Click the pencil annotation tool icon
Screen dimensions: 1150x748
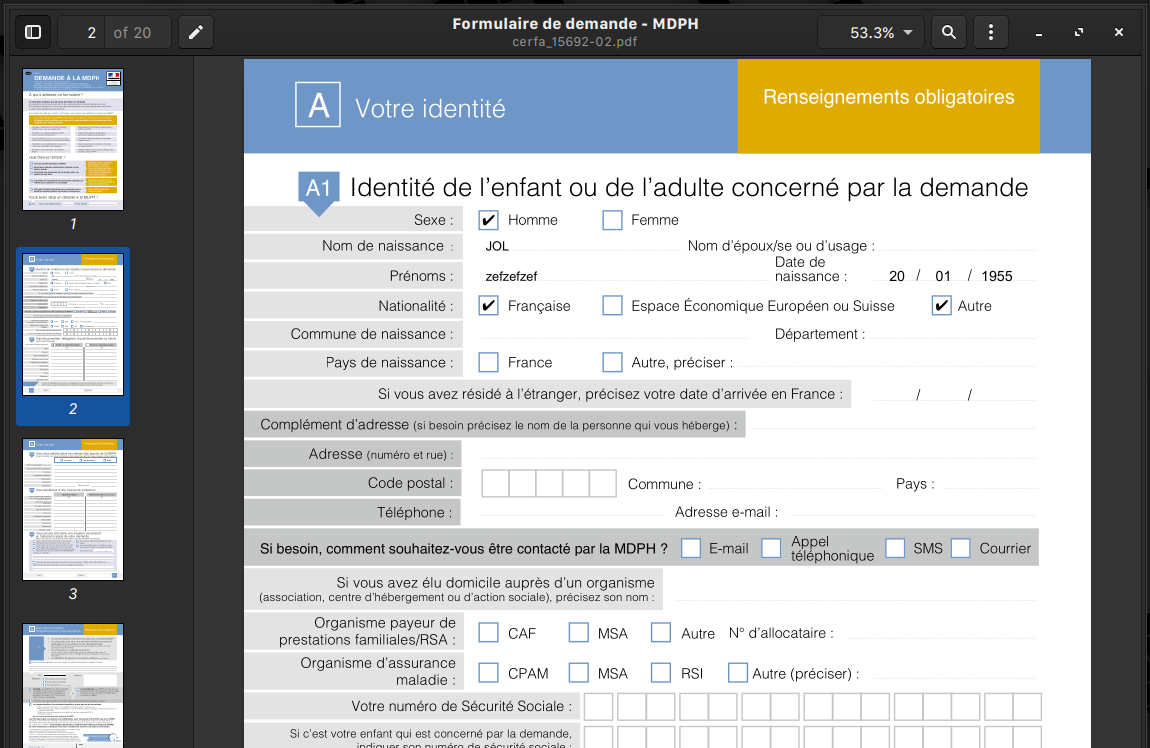(x=196, y=32)
